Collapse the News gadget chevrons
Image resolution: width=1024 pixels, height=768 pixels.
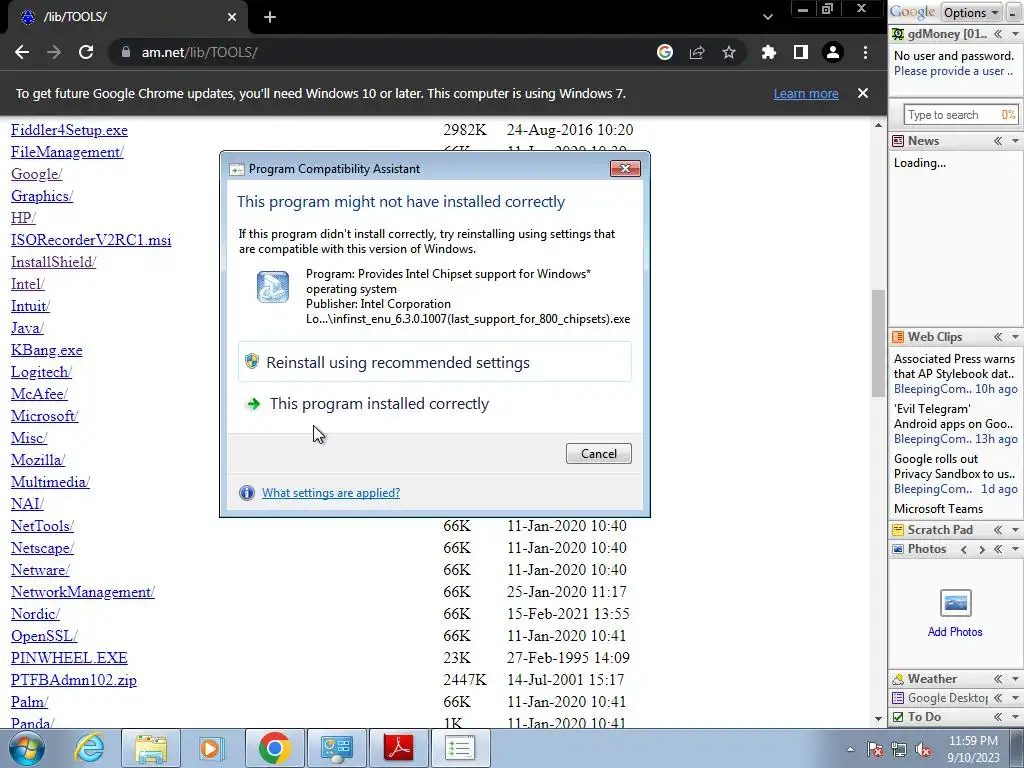point(998,140)
